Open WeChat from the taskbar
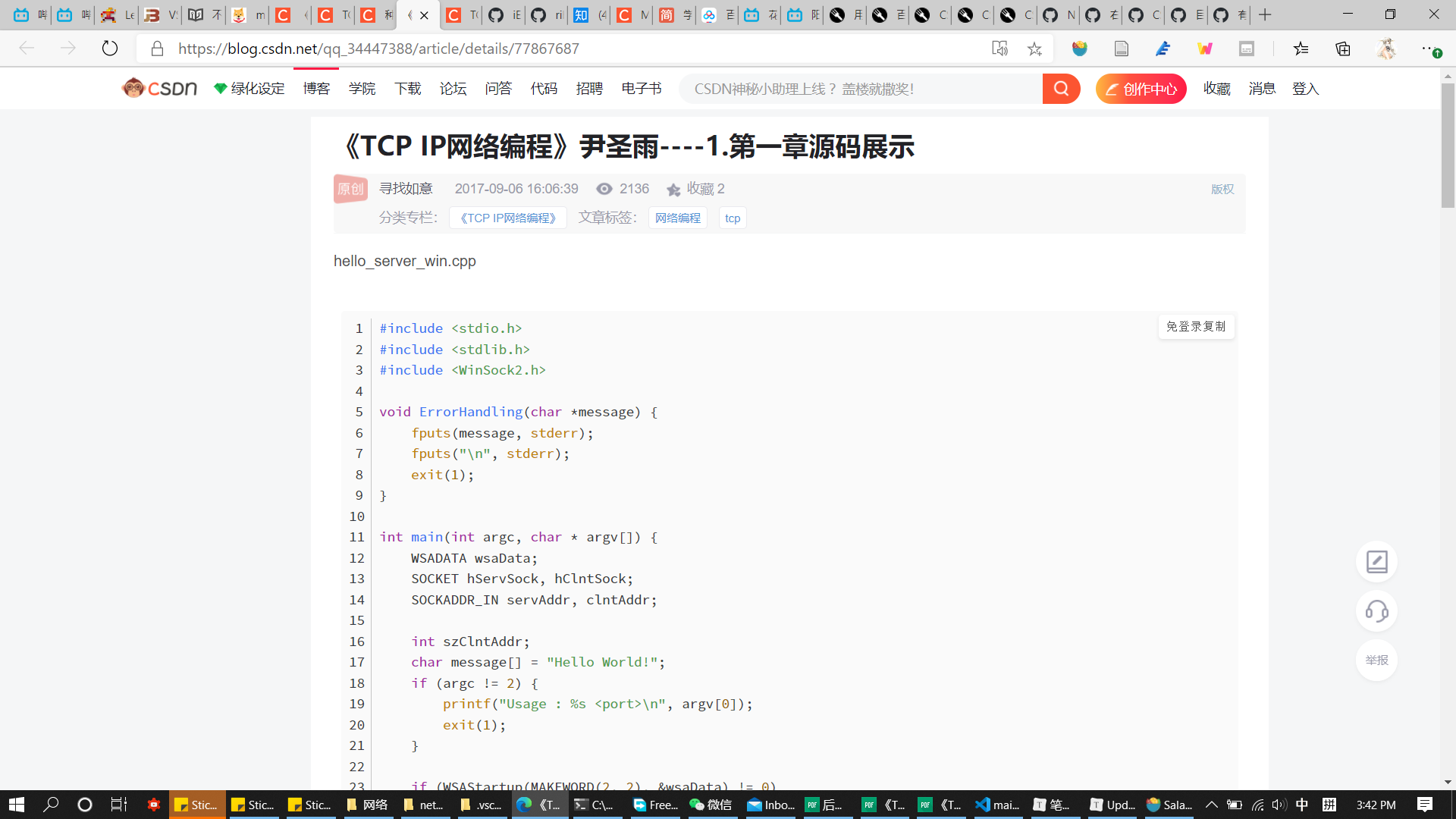 pos(711,805)
